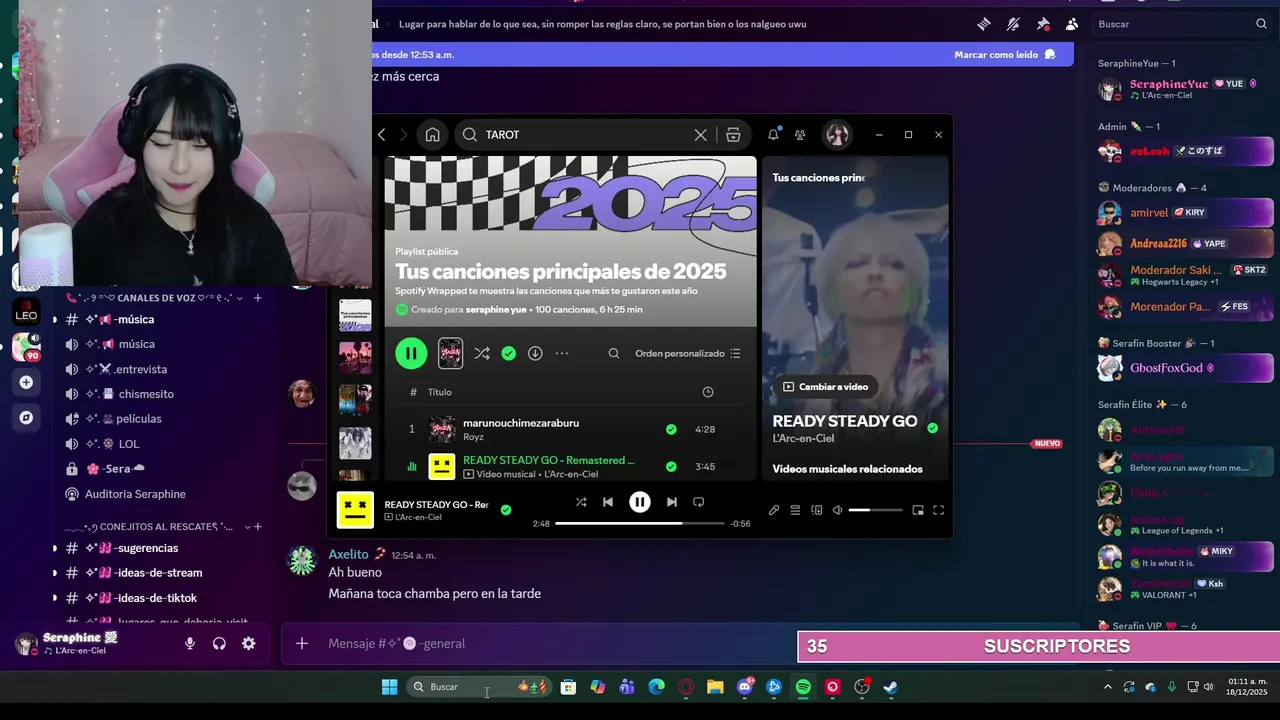The width and height of the screenshot is (1280, 720).
Task: Toggle liked checkmark on READY STEADY GO row
Action: [671, 466]
